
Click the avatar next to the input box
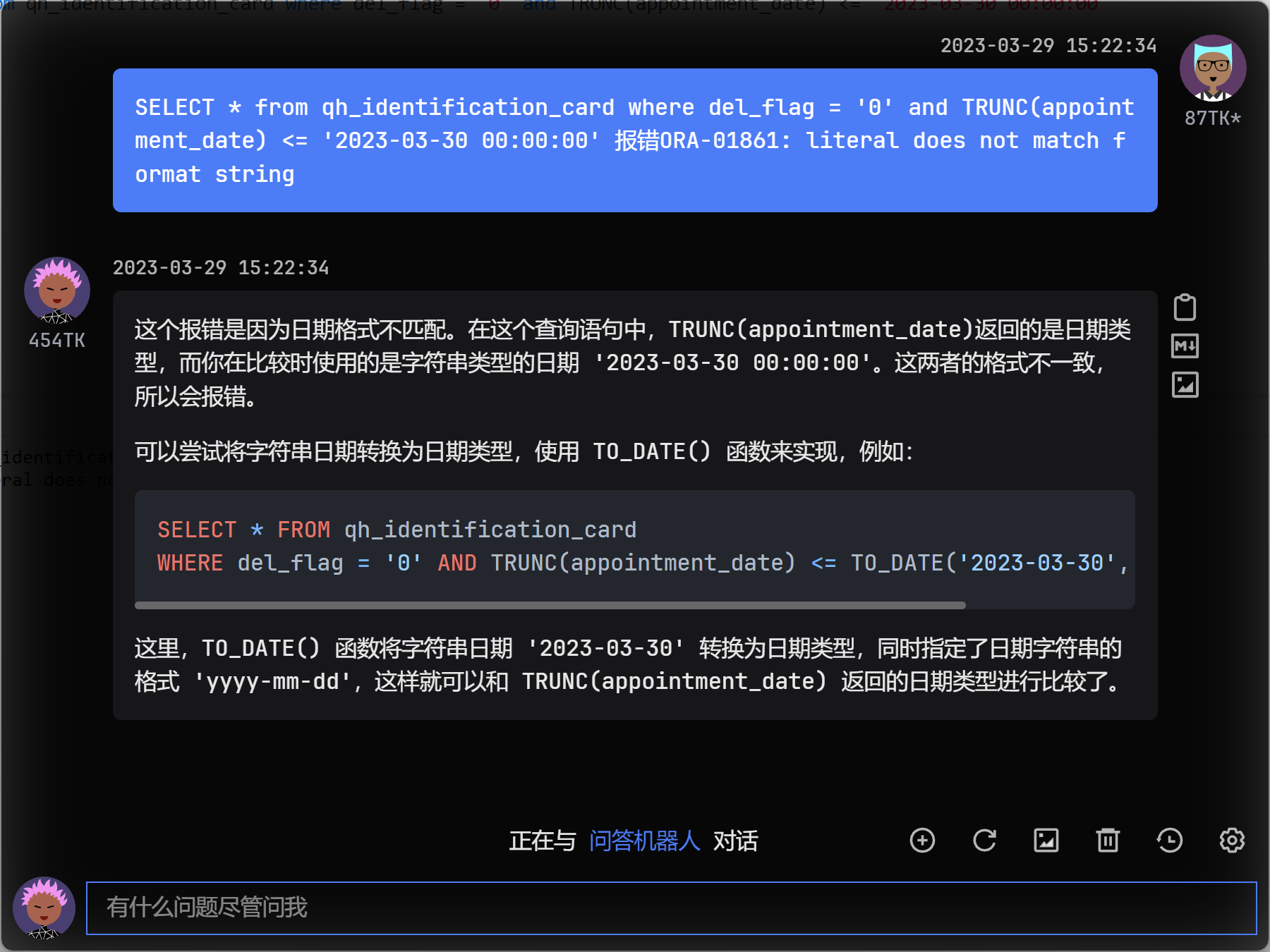44,908
